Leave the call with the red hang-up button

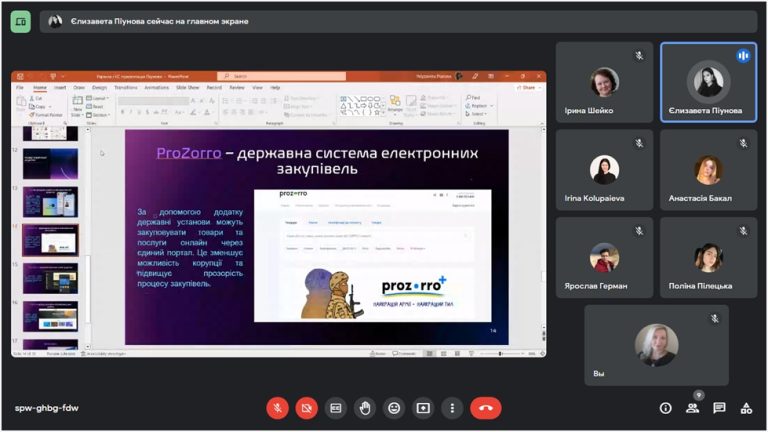486,408
